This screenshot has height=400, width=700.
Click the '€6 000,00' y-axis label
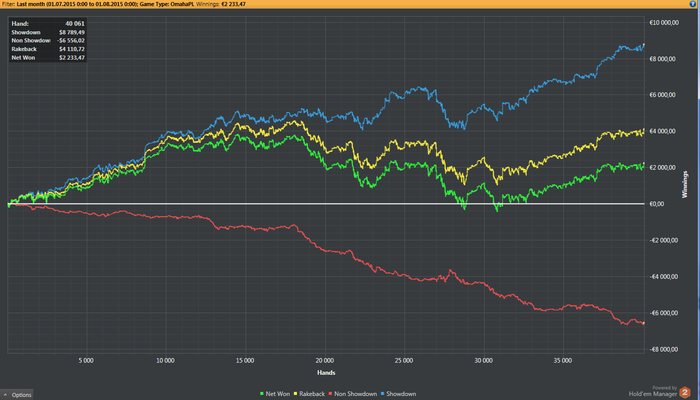click(664, 95)
